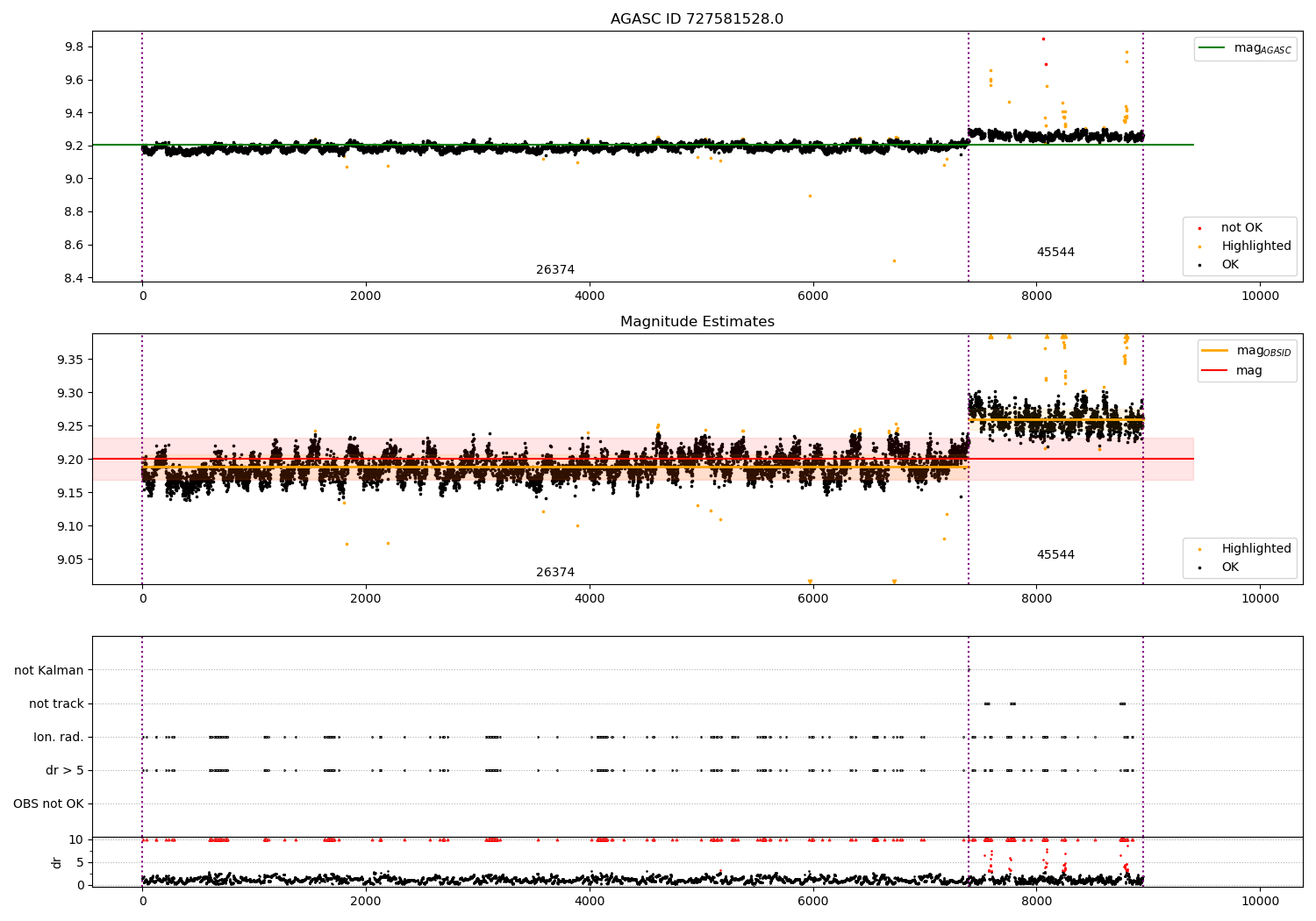1316x921 pixels.
Task: Click the "9.35" y-tick in the middle plot
Action: click(70, 360)
